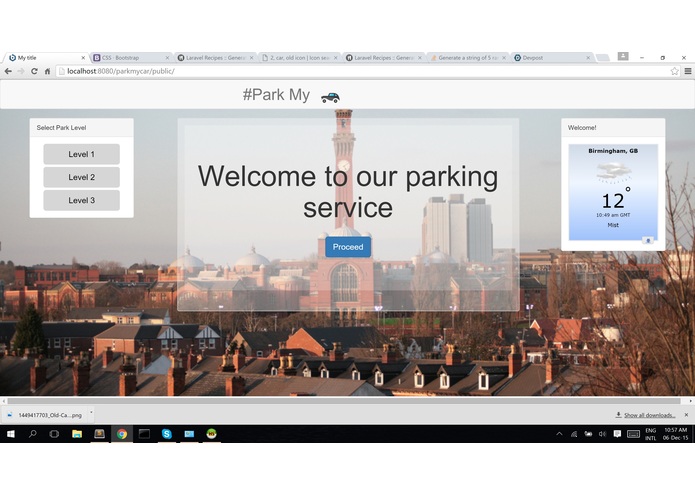Click Chrome user profile icon
Viewport: 695px width, 494px height.
coord(623,56)
